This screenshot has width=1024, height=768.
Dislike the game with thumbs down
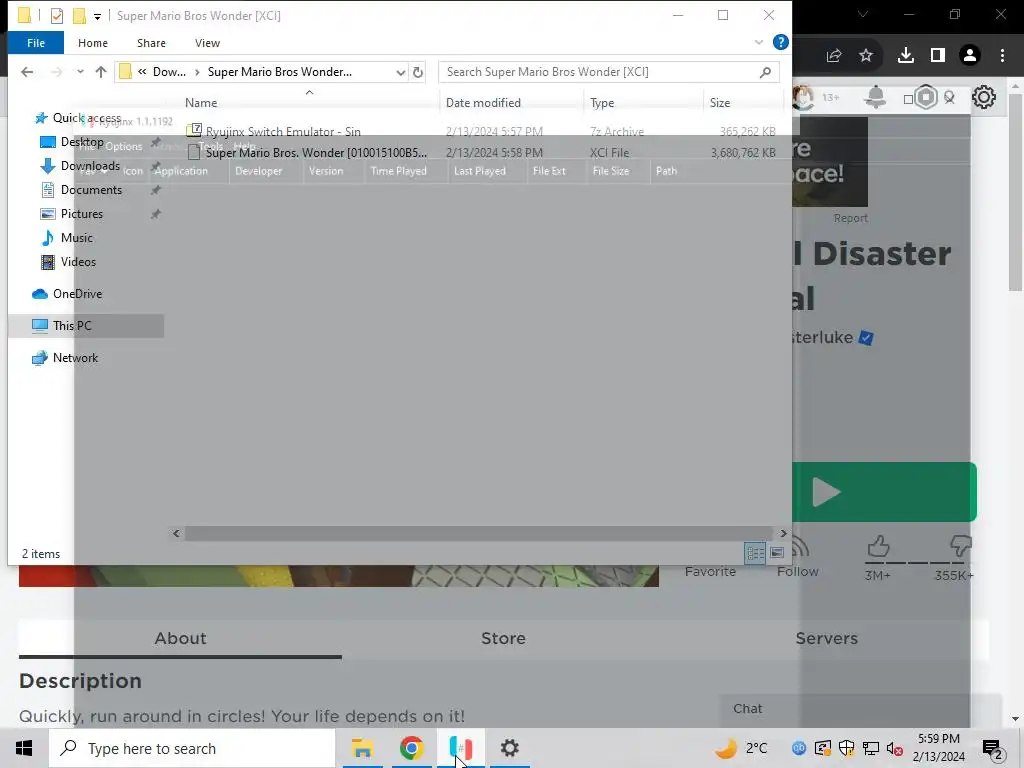pyautogui.click(x=960, y=547)
